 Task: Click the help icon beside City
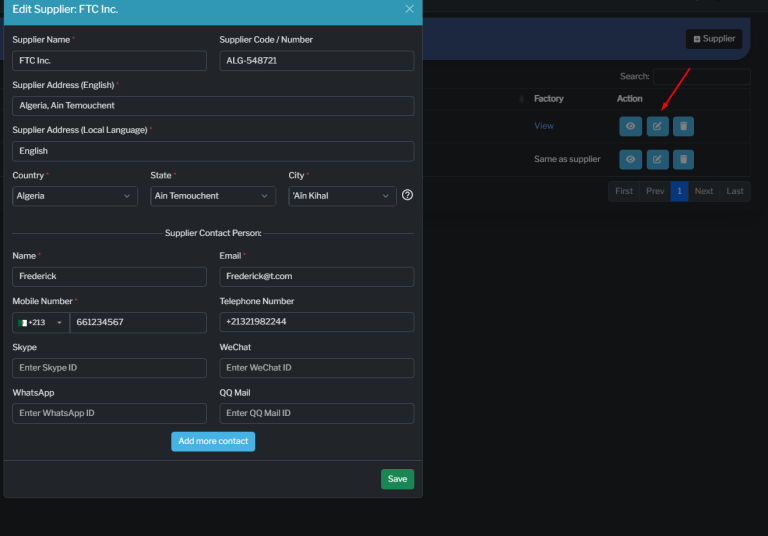click(x=407, y=195)
